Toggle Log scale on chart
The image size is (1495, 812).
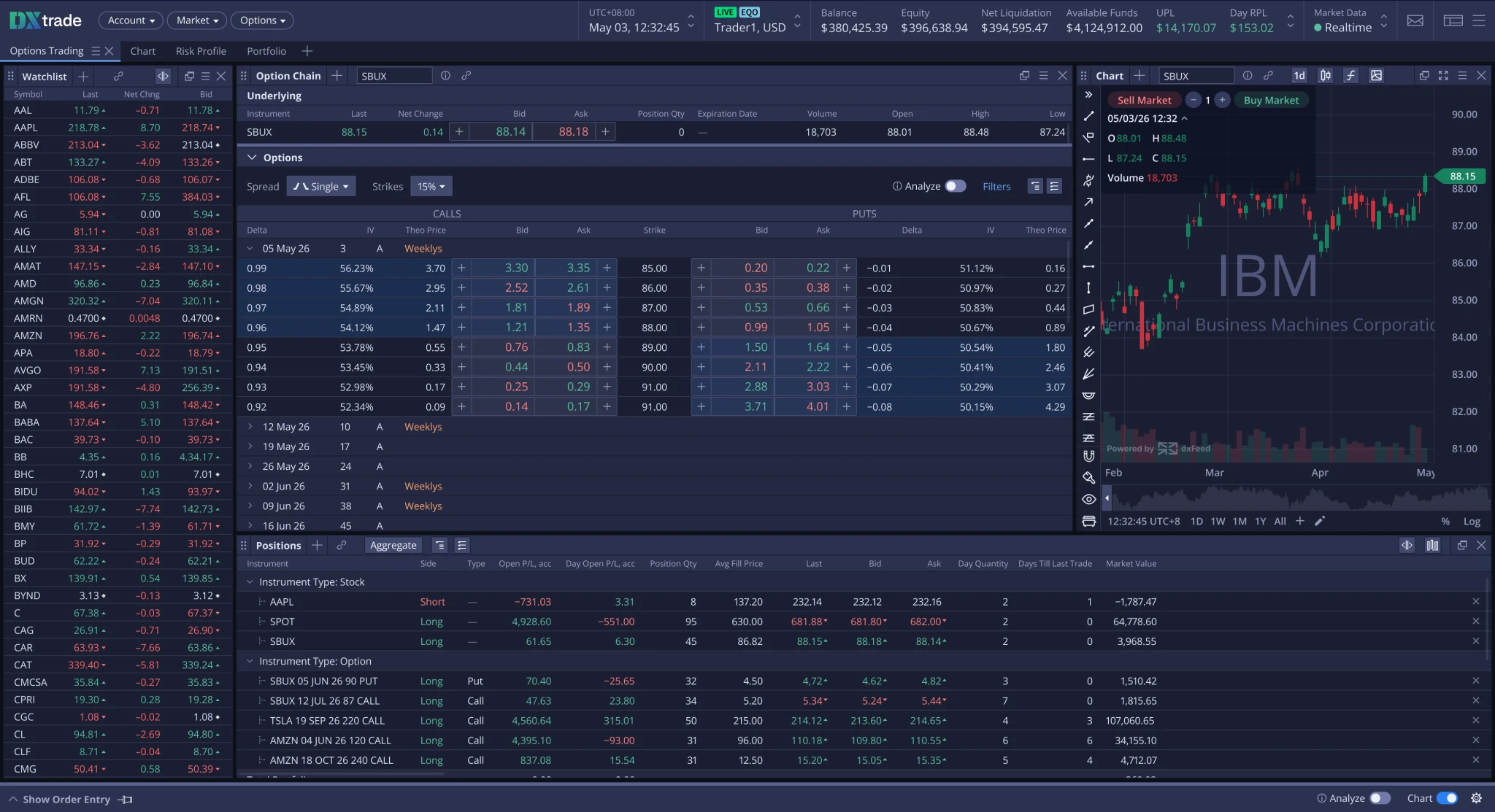pyautogui.click(x=1472, y=521)
